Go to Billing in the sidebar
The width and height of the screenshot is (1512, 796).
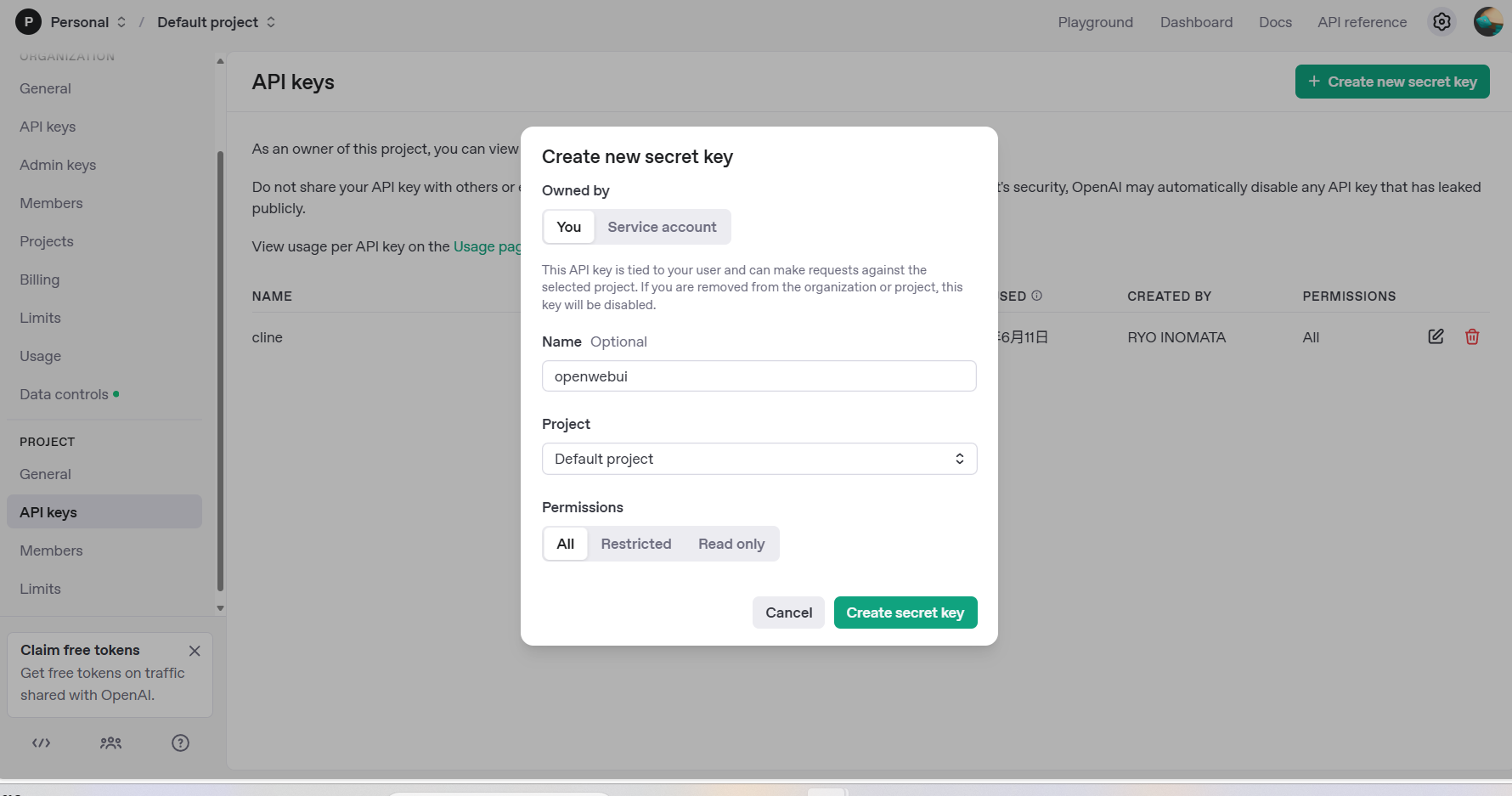pyautogui.click(x=40, y=279)
